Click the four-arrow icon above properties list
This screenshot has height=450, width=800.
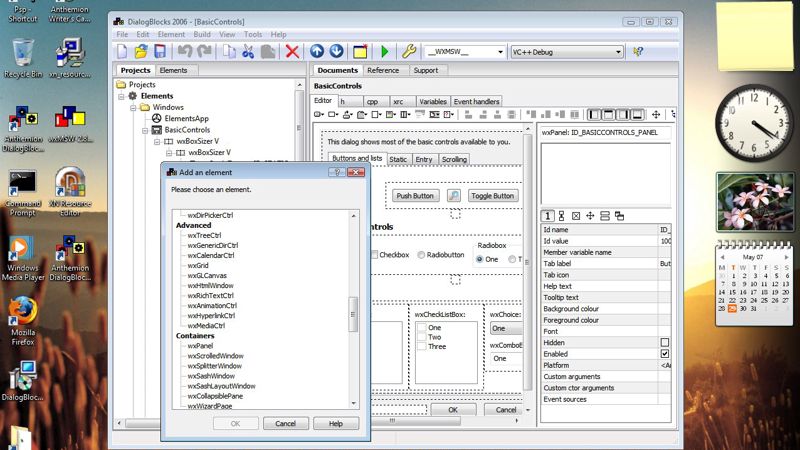click(590, 216)
